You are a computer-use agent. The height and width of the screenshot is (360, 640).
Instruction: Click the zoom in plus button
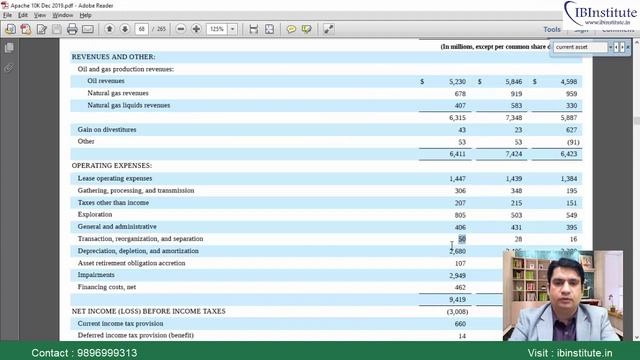196,29
